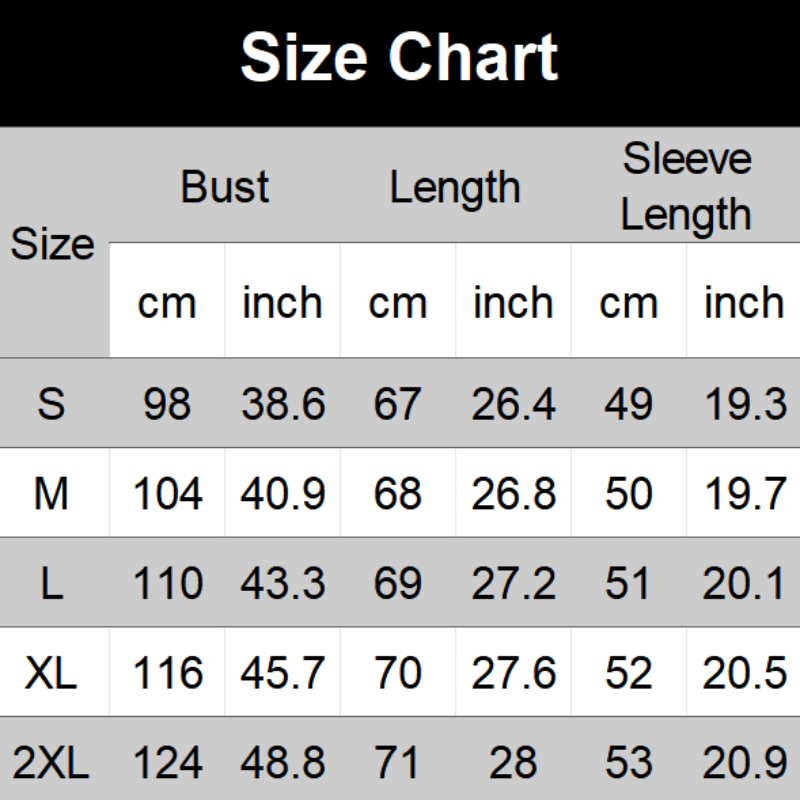This screenshot has width=800, height=800.
Task: Click the 28 inch length cell
Action: click(513, 765)
